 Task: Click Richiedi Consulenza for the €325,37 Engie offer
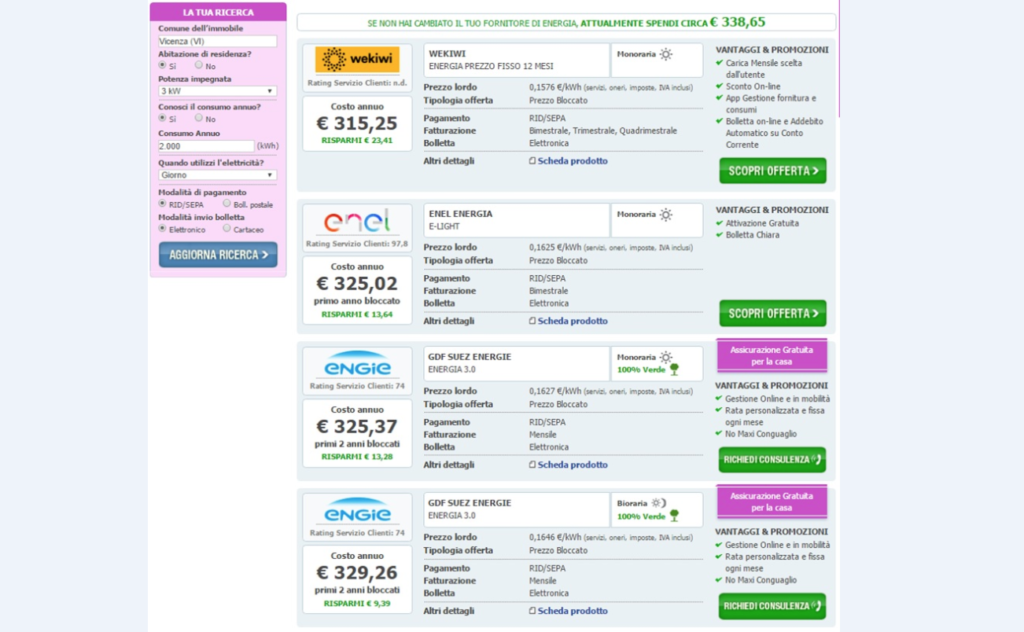click(x=772, y=460)
